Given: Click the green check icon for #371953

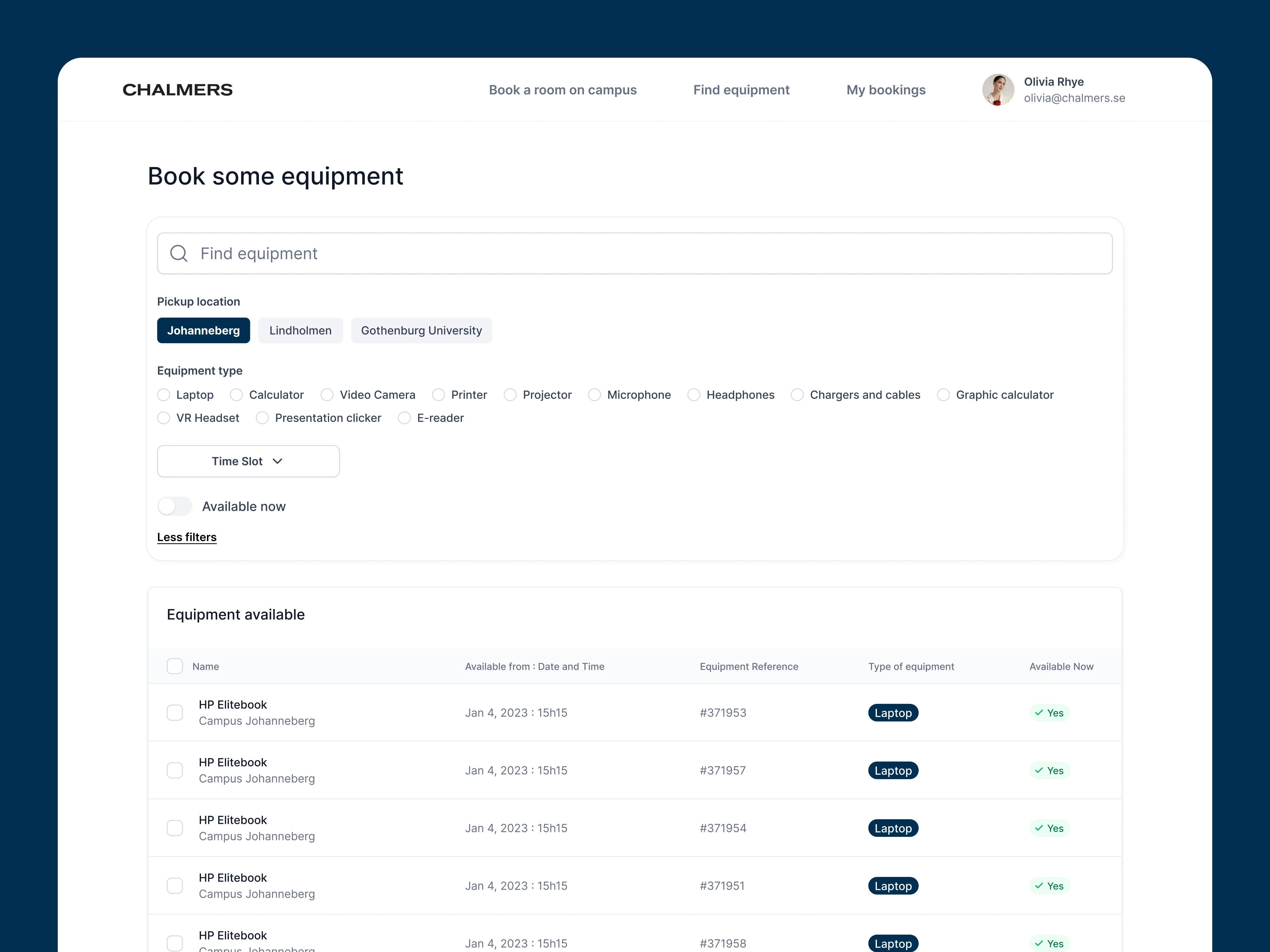Looking at the screenshot, I should point(1039,713).
